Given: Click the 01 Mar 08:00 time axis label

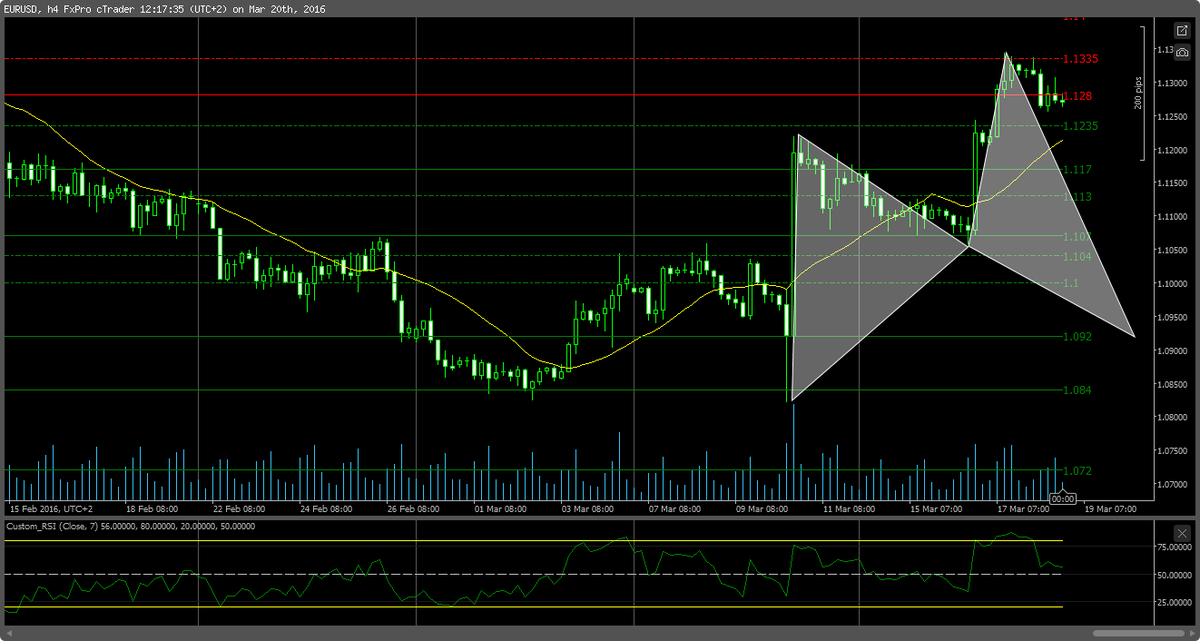Looking at the screenshot, I should pos(500,508).
